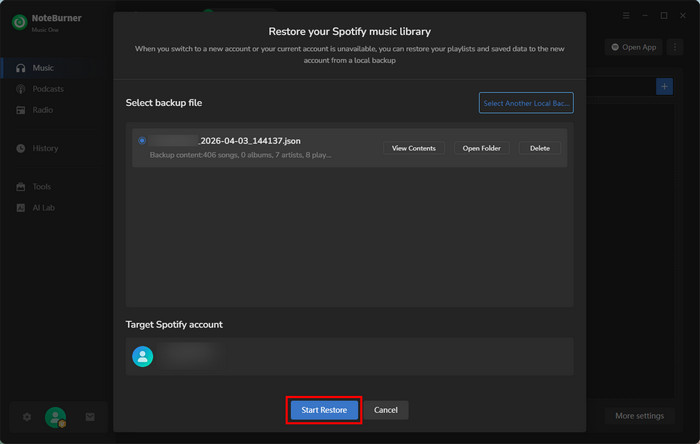Open the History section in sidebar
The height and width of the screenshot is (444, 700).
(x=47, y=148)
